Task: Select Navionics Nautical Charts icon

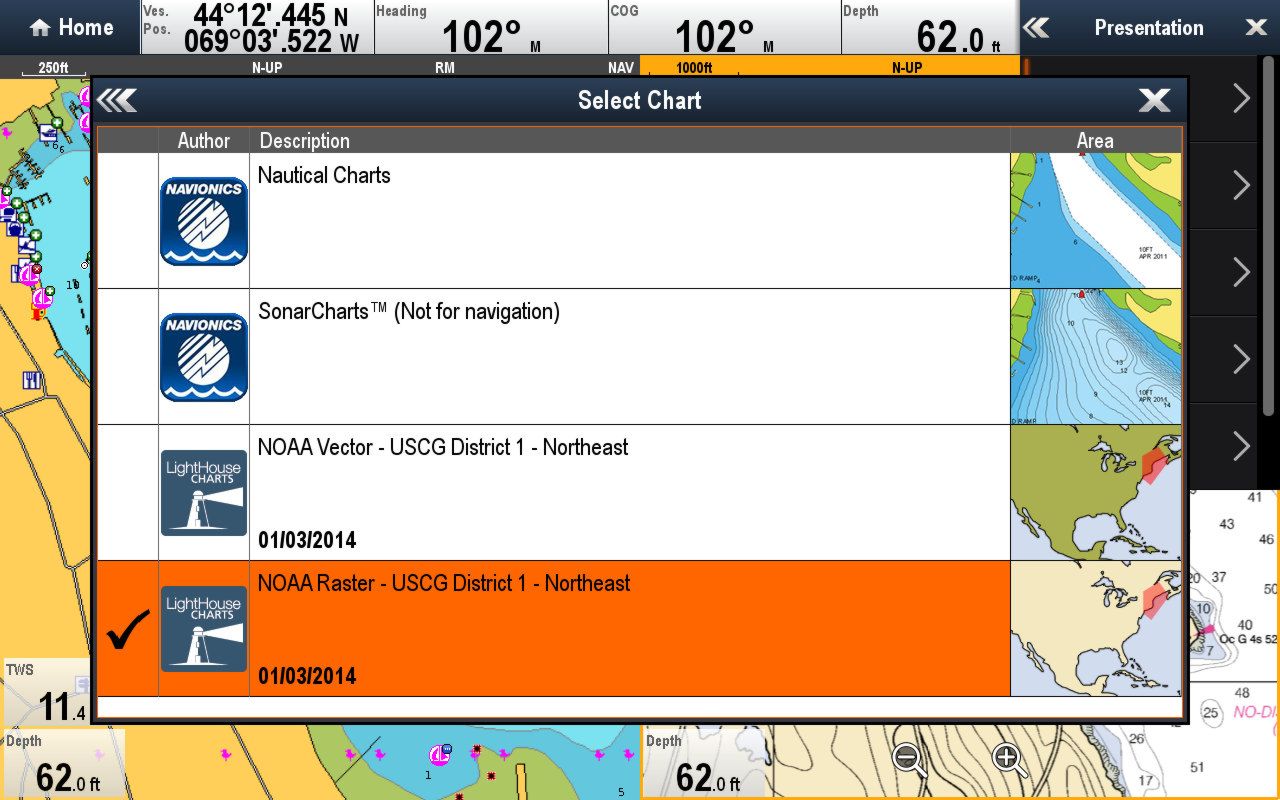Action: point(204,221)
